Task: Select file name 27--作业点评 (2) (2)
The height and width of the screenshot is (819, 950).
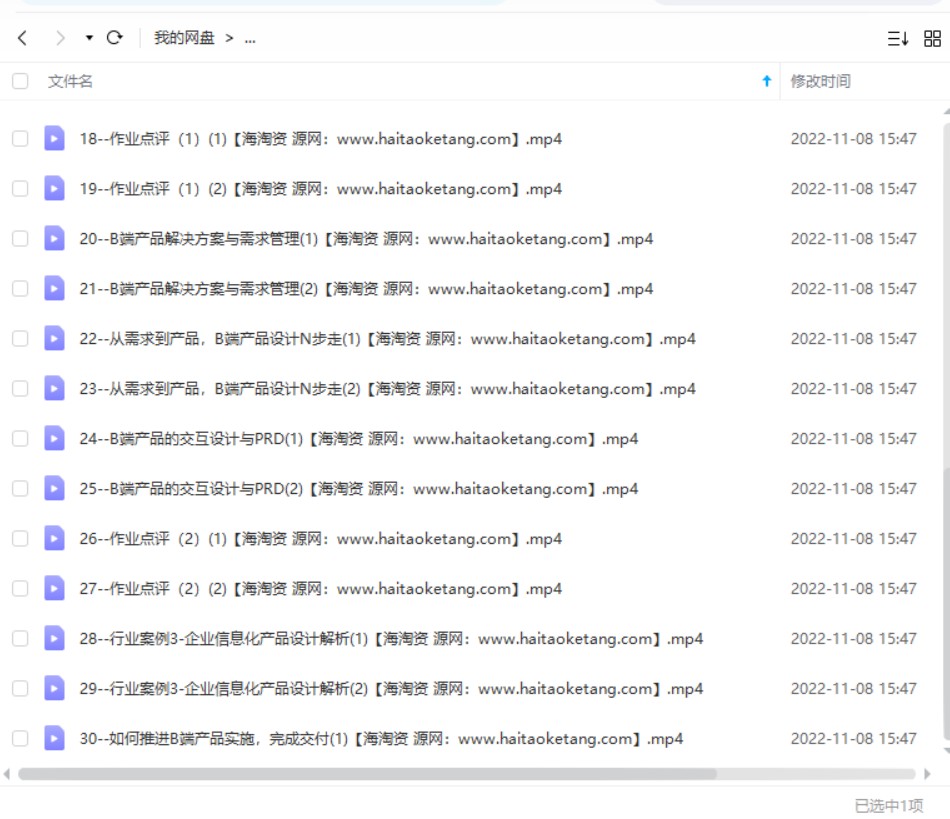Action: 321,589
